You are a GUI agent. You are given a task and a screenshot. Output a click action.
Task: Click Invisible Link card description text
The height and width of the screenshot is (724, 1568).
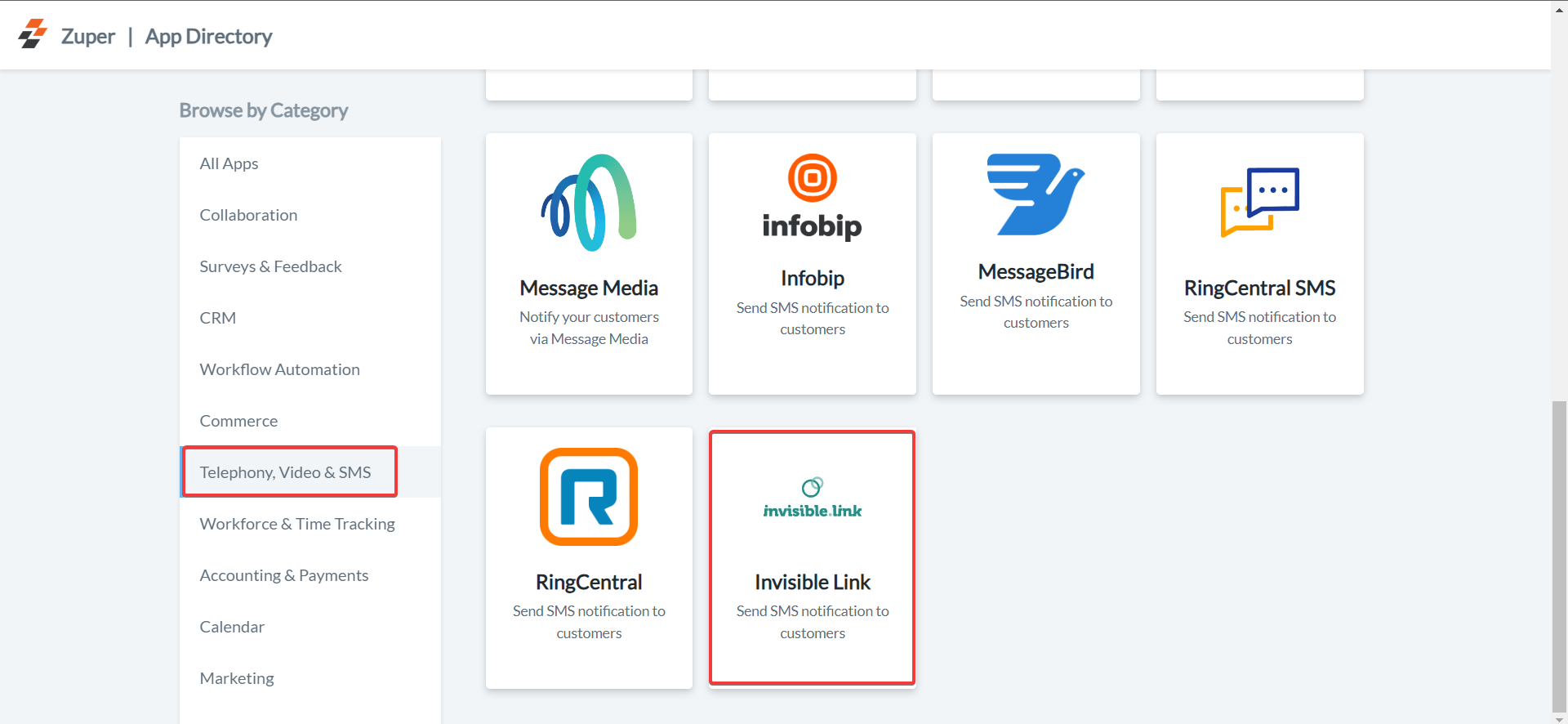pyautogui.click(x=813, y=622)
